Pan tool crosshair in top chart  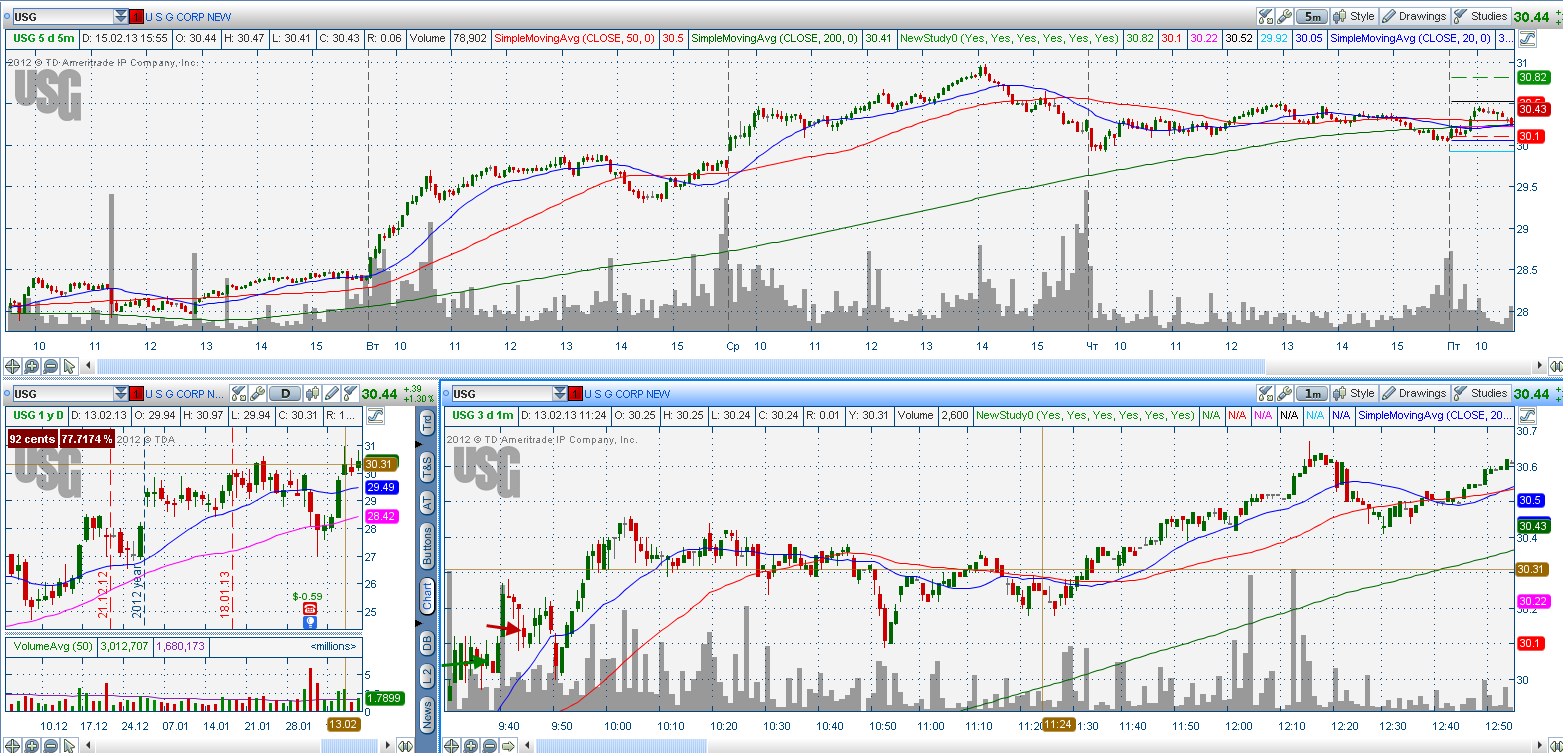(x=12, y=366)
